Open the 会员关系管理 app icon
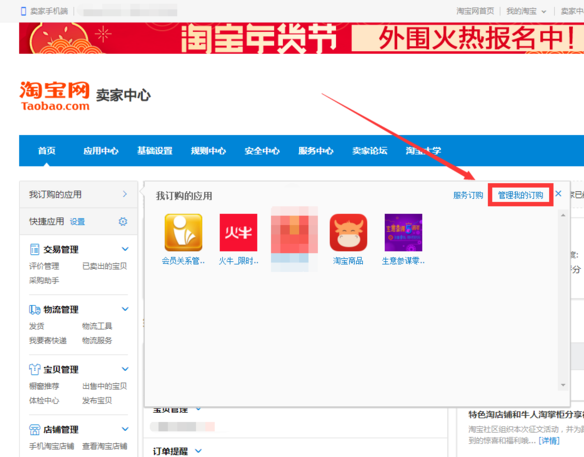Viewport: 584px width, 457px height. [183, 232]
